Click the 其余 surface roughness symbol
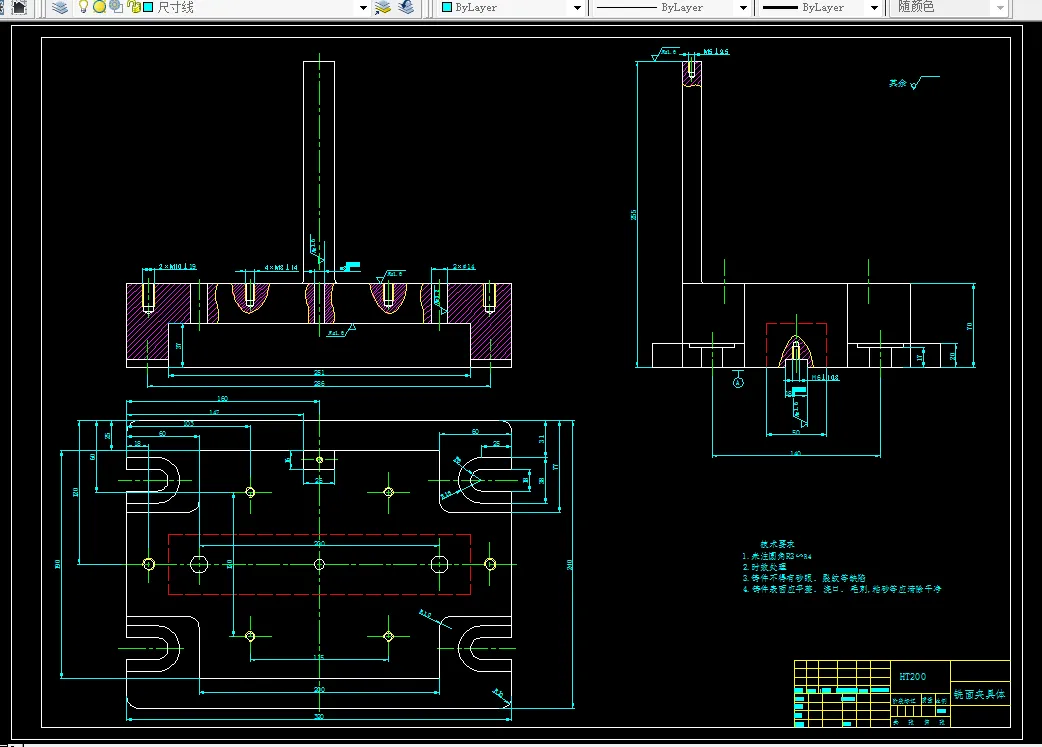This screenshot has width=1042, height=747. (x=913, y=85)
